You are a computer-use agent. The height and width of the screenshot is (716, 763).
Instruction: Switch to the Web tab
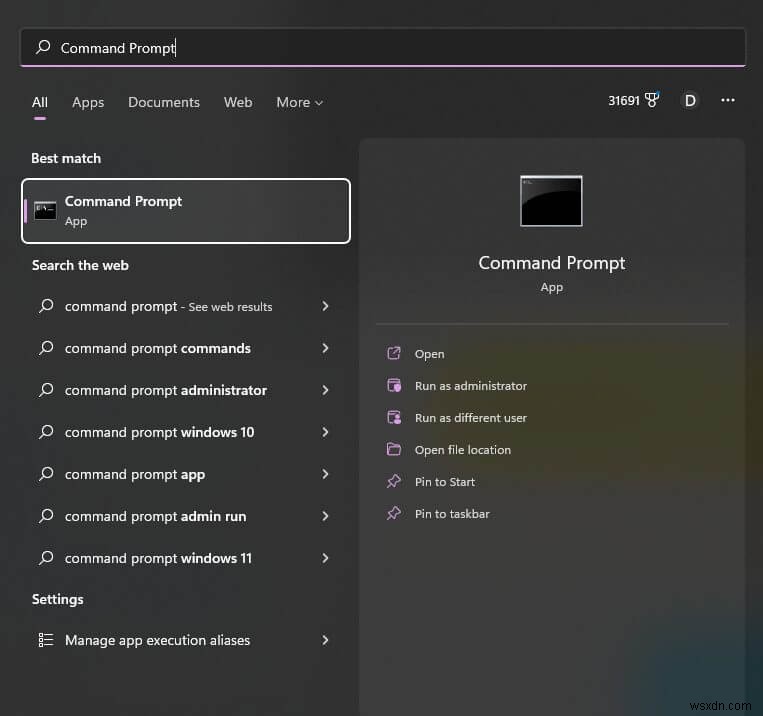238,102
